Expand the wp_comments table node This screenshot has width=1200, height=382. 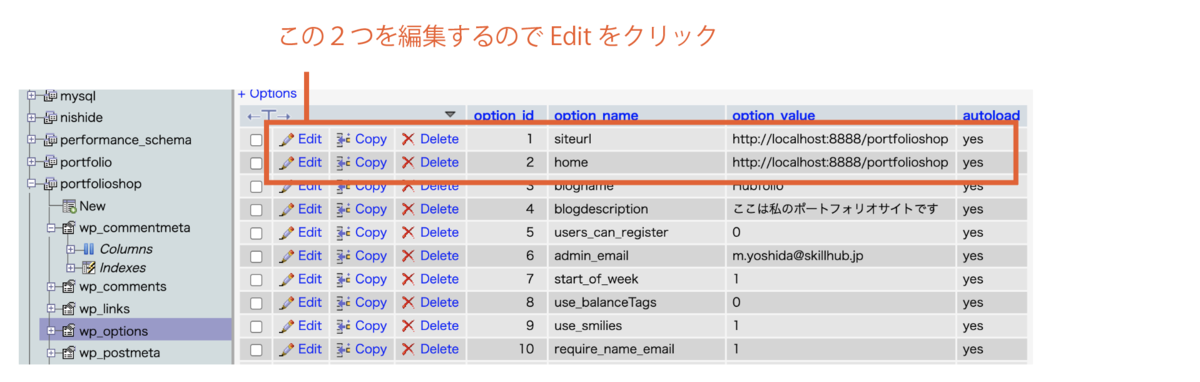51,287
